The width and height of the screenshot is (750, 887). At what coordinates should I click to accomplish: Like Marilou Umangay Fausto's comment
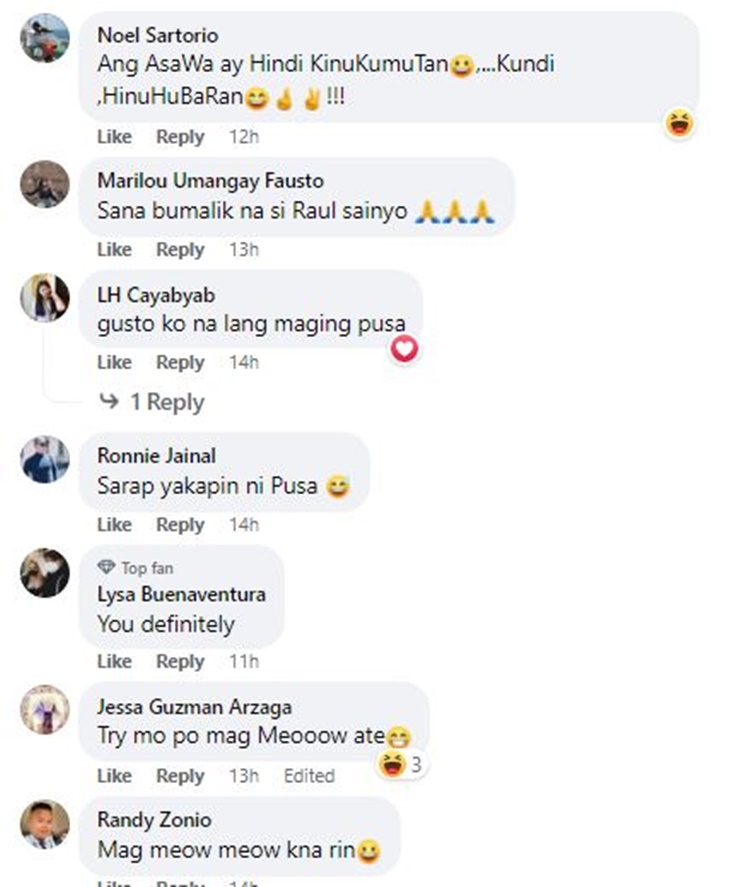(x=114, y=249)
